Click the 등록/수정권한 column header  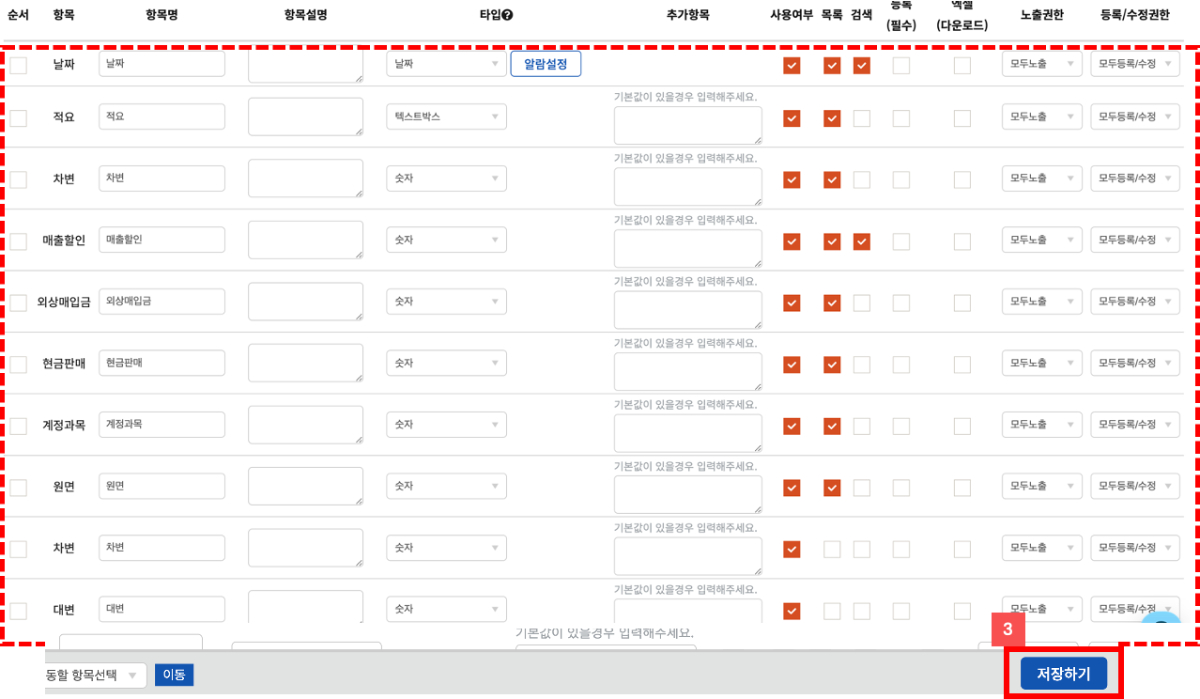1134,15
